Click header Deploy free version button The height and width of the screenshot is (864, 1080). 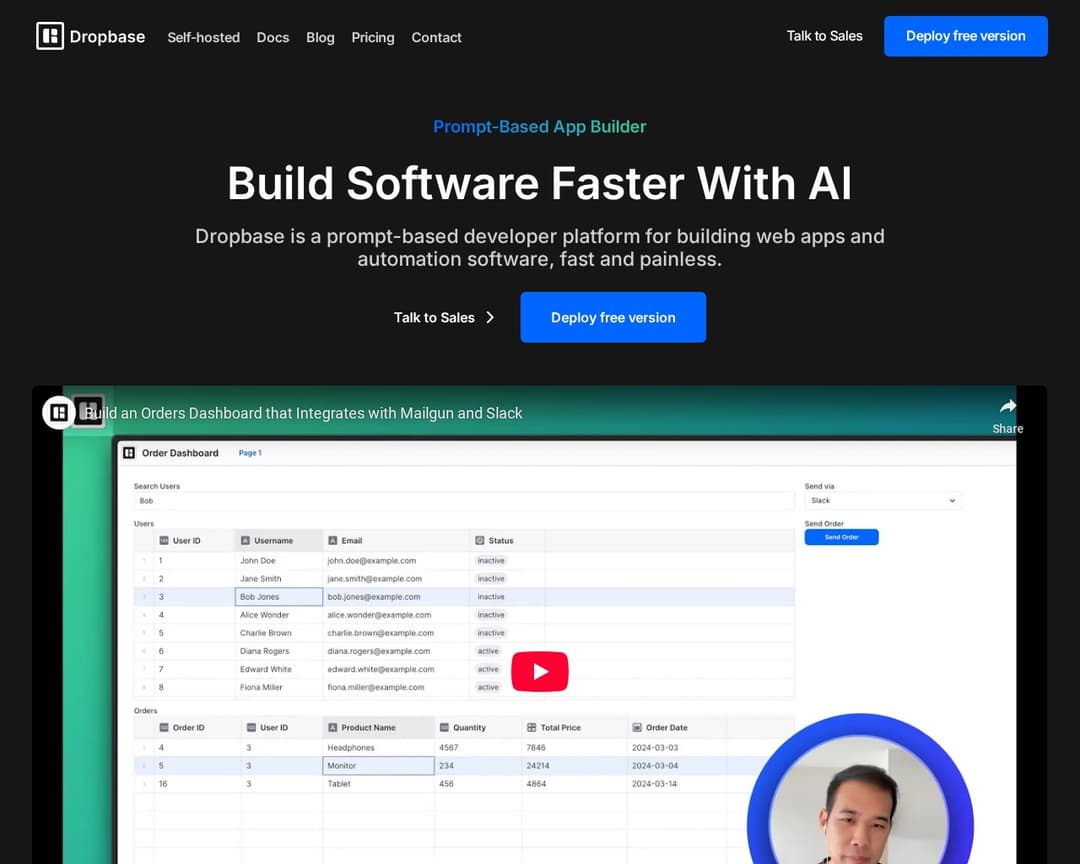pos(966,36)
